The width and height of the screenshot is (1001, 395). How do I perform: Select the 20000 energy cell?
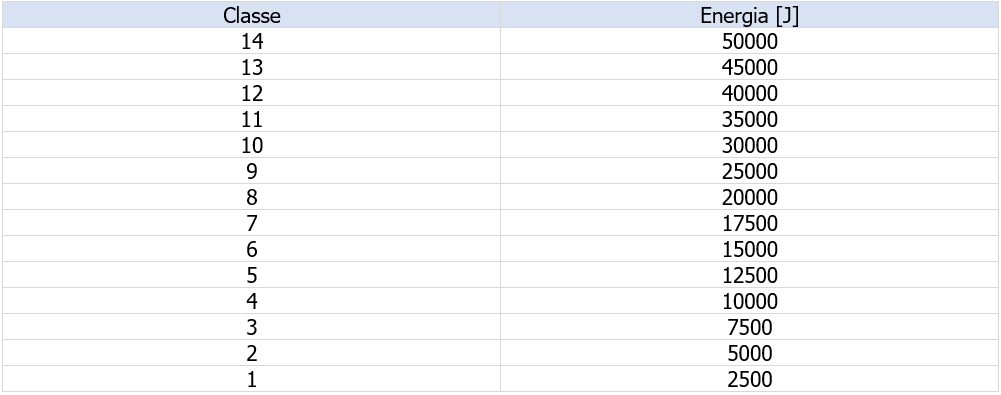[x=749, y=197]
